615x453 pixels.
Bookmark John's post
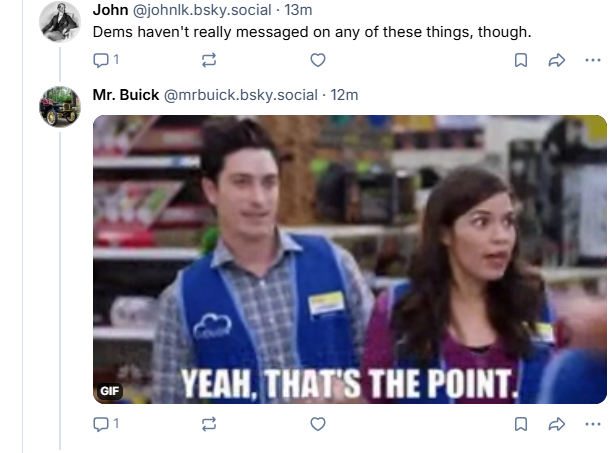[x=520, y=60]
